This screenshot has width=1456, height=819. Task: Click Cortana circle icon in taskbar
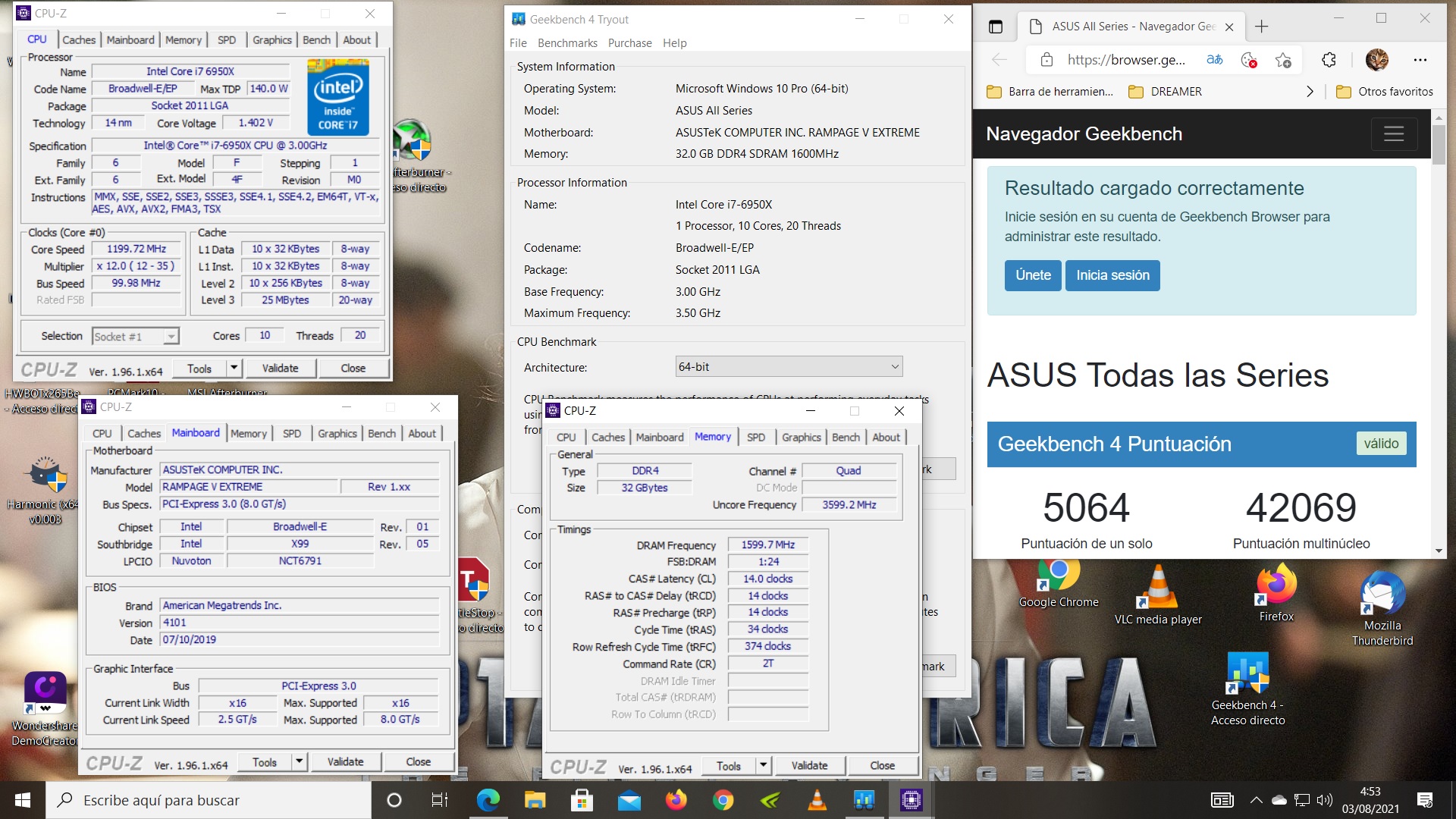tap(394, 800)
